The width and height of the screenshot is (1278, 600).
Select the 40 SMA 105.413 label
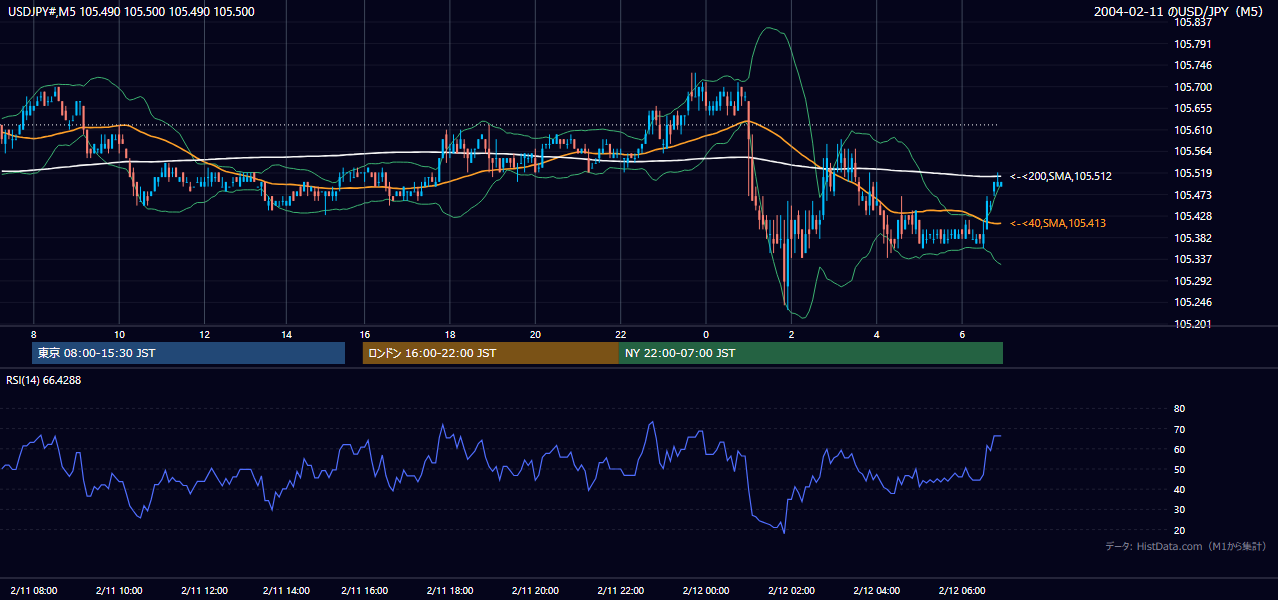tap(1058, 223)
